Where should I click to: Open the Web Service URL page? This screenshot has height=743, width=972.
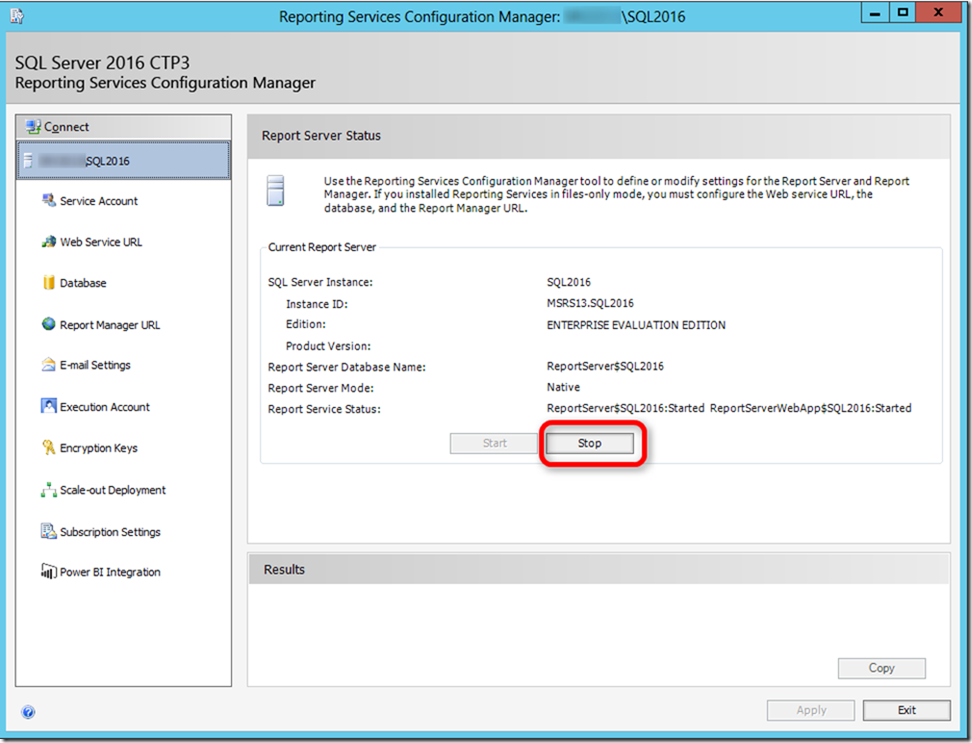coord(101,242)
